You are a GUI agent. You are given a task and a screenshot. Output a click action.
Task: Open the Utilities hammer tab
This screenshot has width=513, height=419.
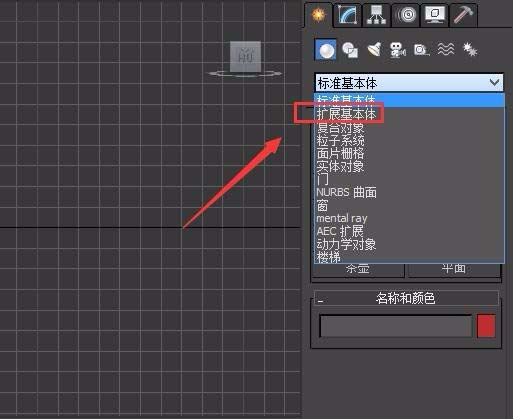click(463, 15)
